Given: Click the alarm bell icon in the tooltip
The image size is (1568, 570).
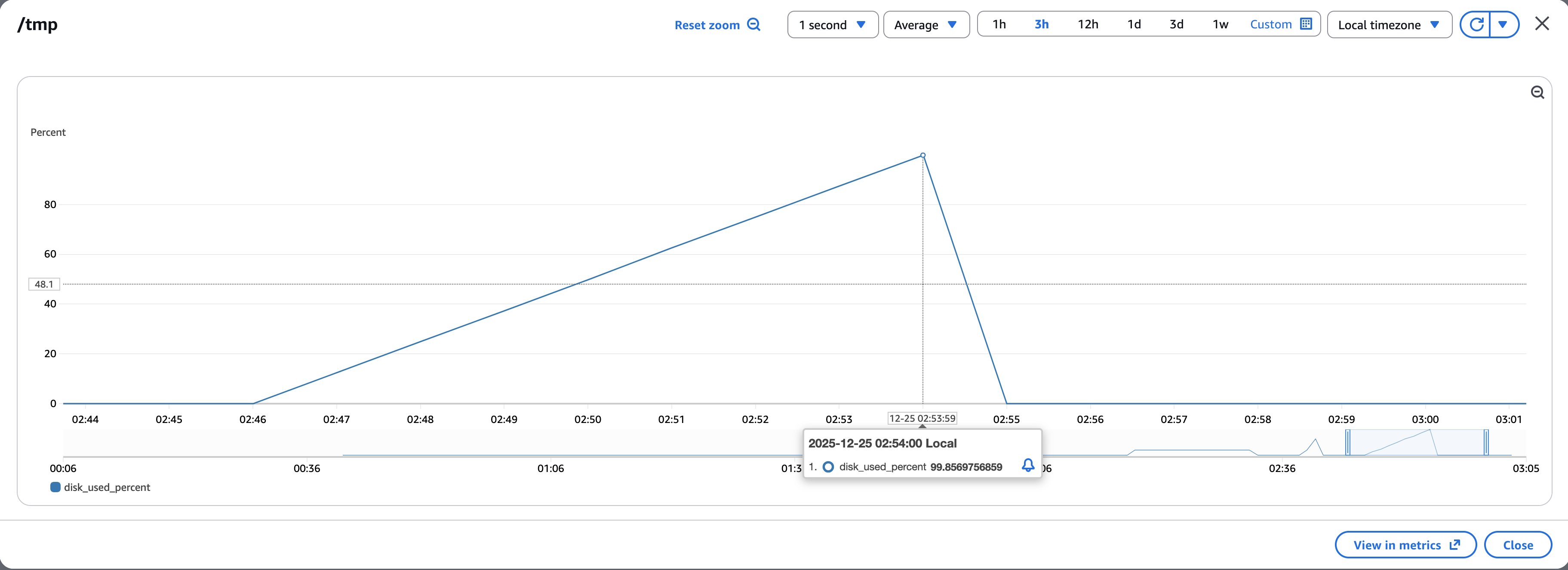Looking at the screenshot, I should [1027, 466].
